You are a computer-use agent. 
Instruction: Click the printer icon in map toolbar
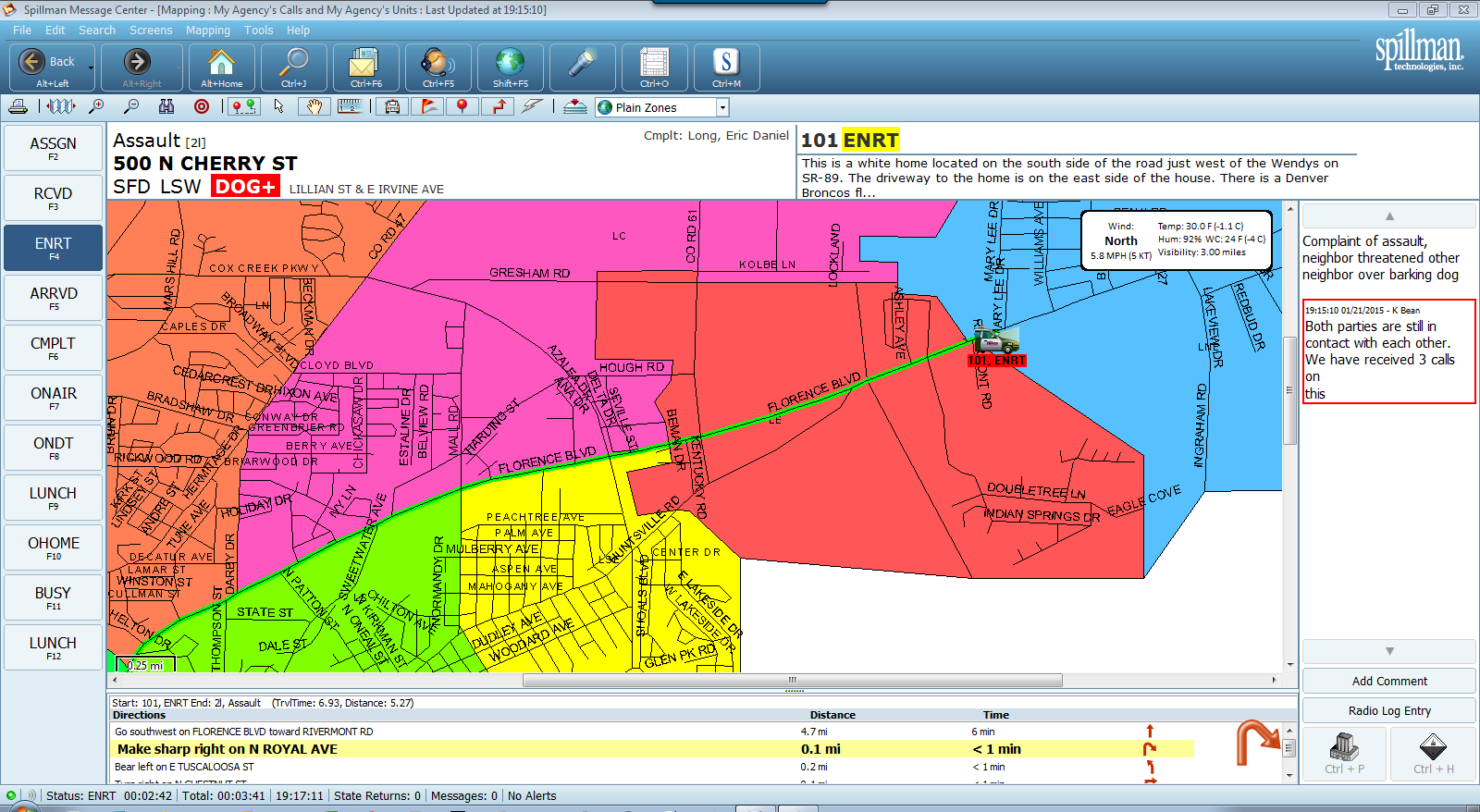click(x=18, y=107)
